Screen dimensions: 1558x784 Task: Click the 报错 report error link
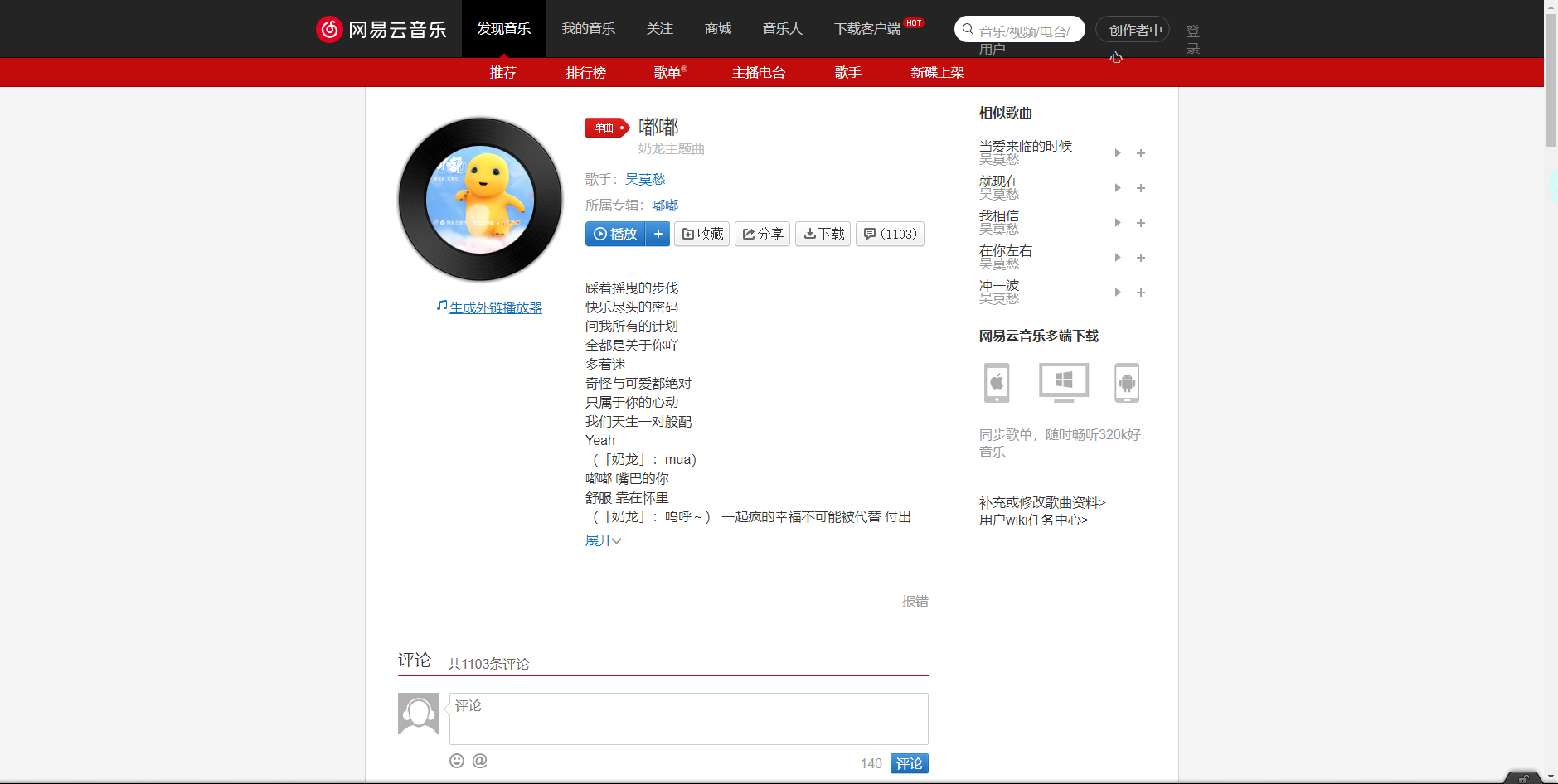coord(915,601)
